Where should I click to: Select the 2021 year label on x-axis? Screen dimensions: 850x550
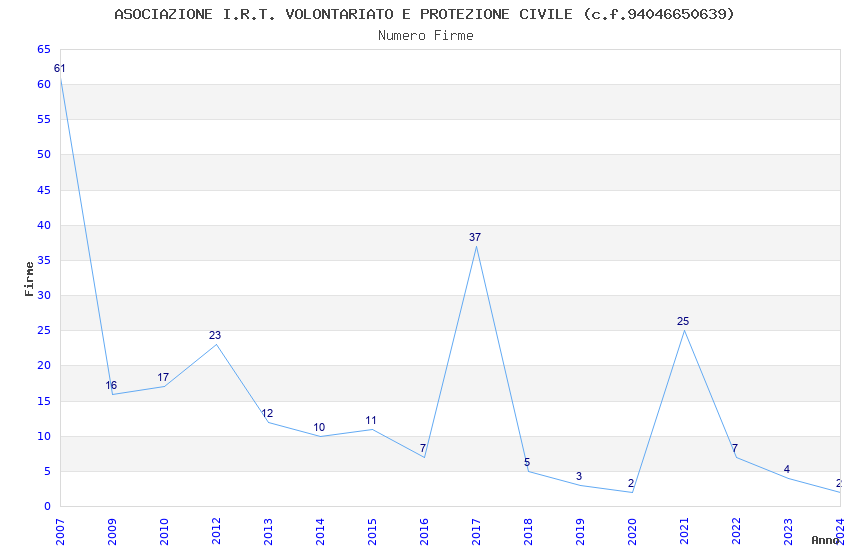684,532
